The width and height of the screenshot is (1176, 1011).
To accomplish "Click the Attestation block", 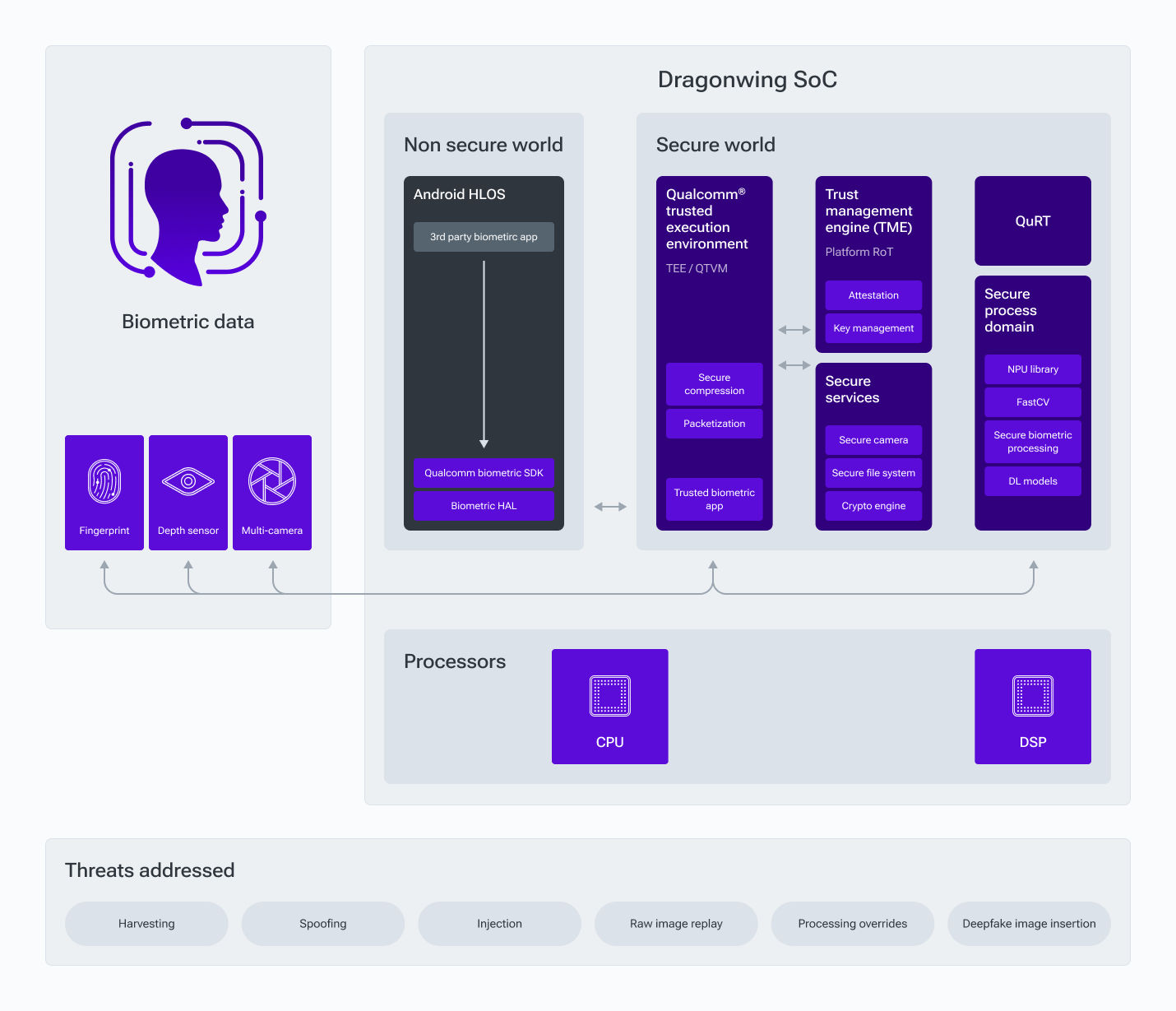I will (873, 295).
